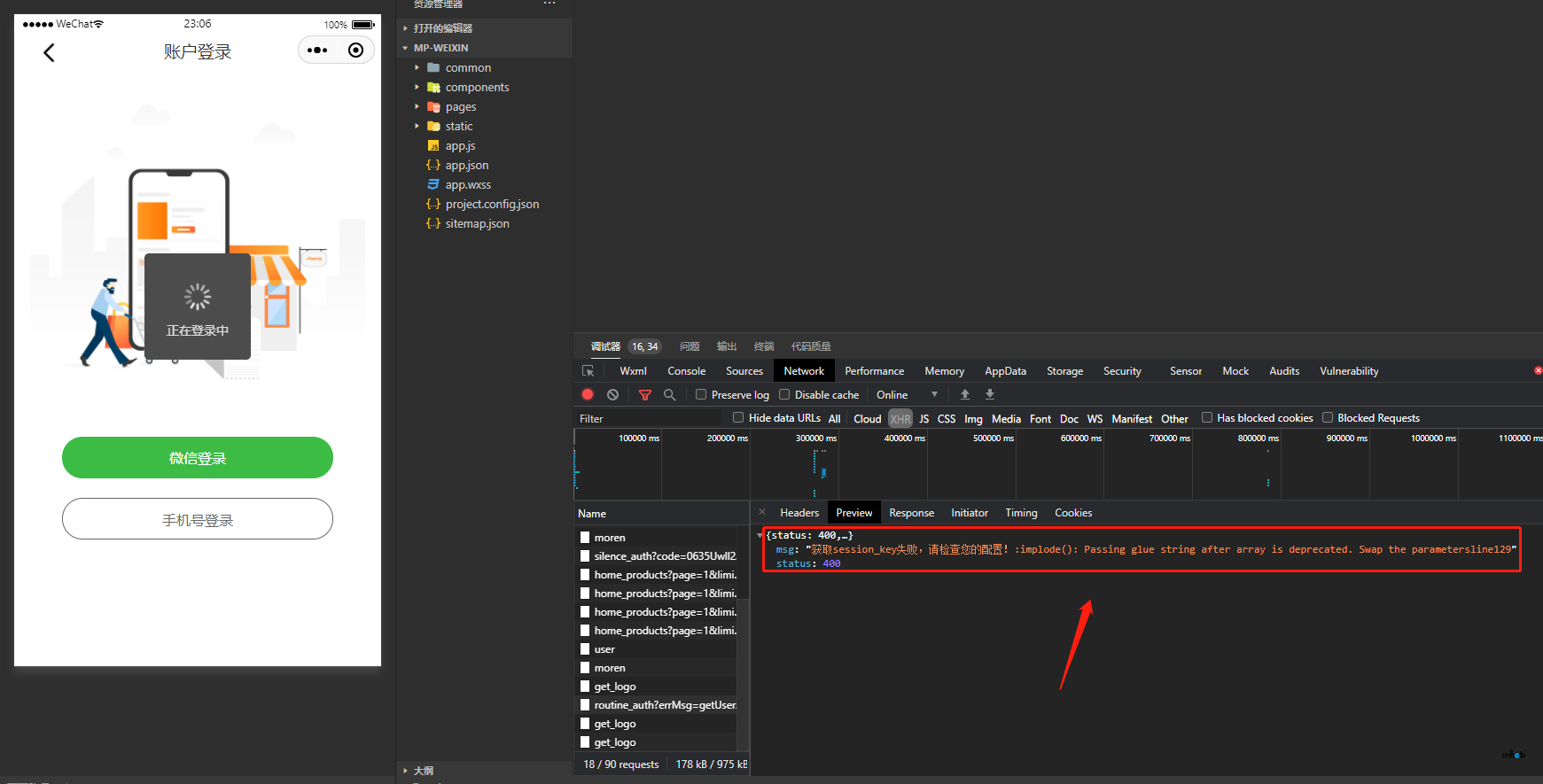Toggle the network filter funnel icon
The width and height of the screenshot is (1543, 784).
[x=645, y=395]
